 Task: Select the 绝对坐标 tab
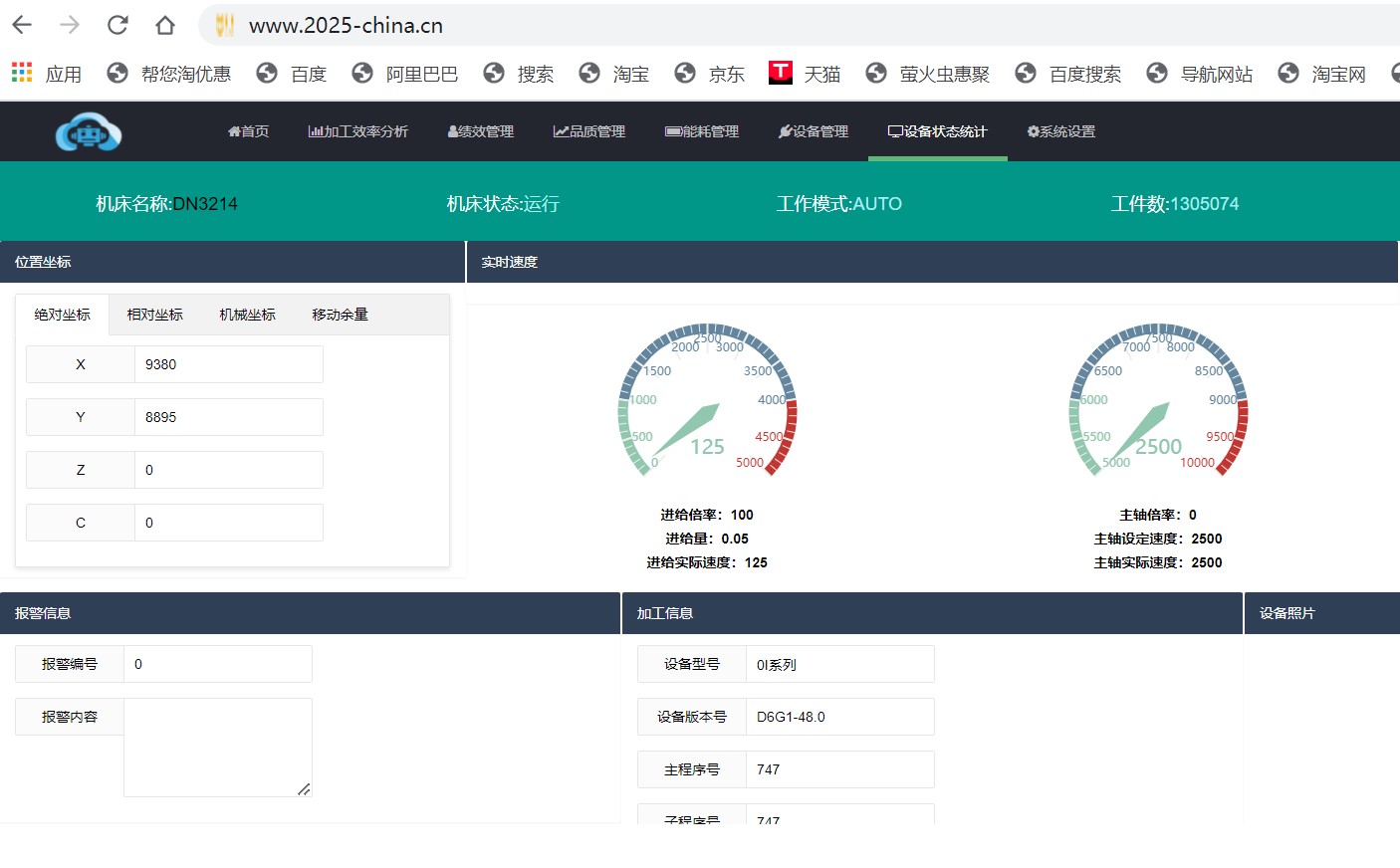point(62,315)
